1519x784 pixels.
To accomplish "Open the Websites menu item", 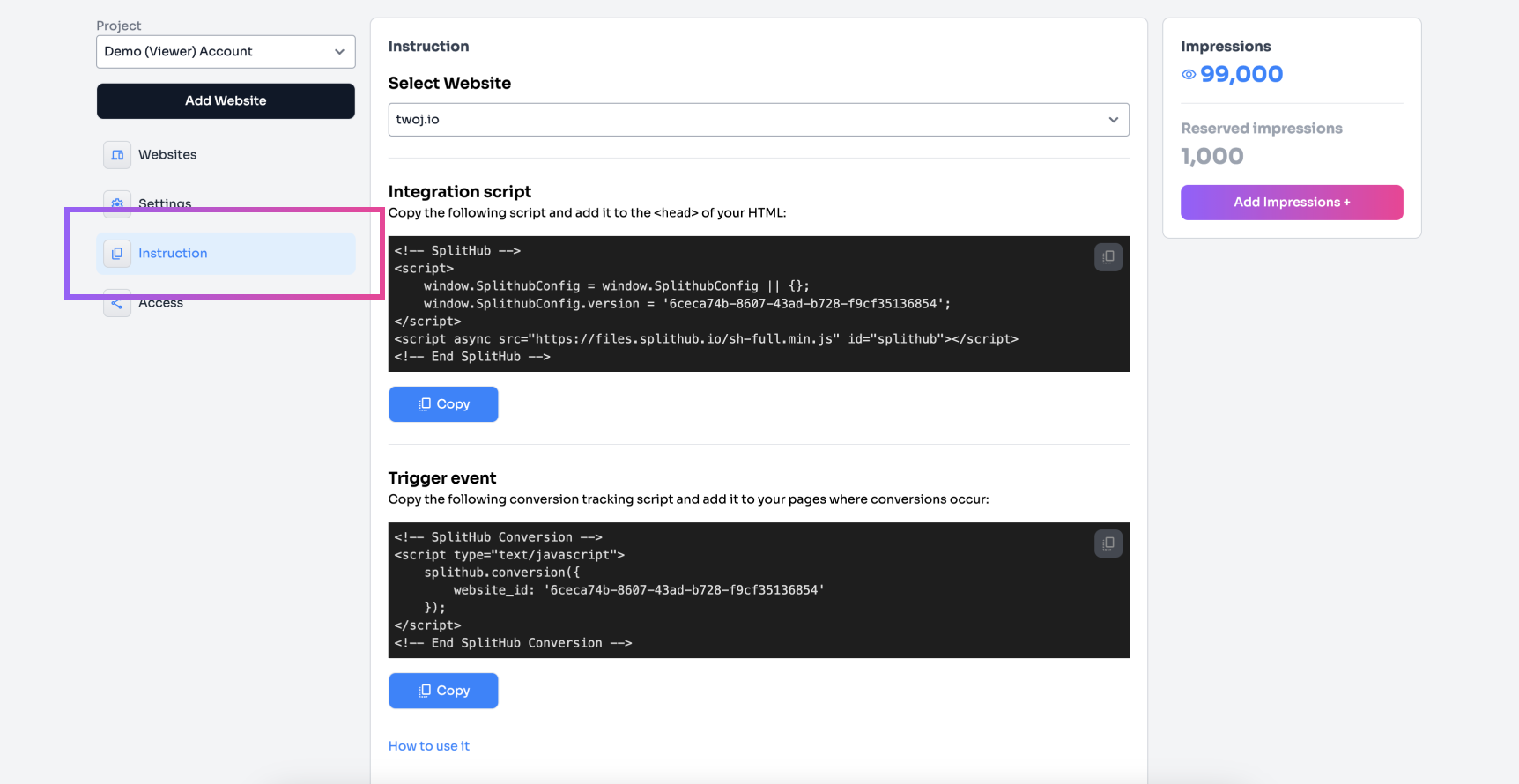I will tap(167, 155).
